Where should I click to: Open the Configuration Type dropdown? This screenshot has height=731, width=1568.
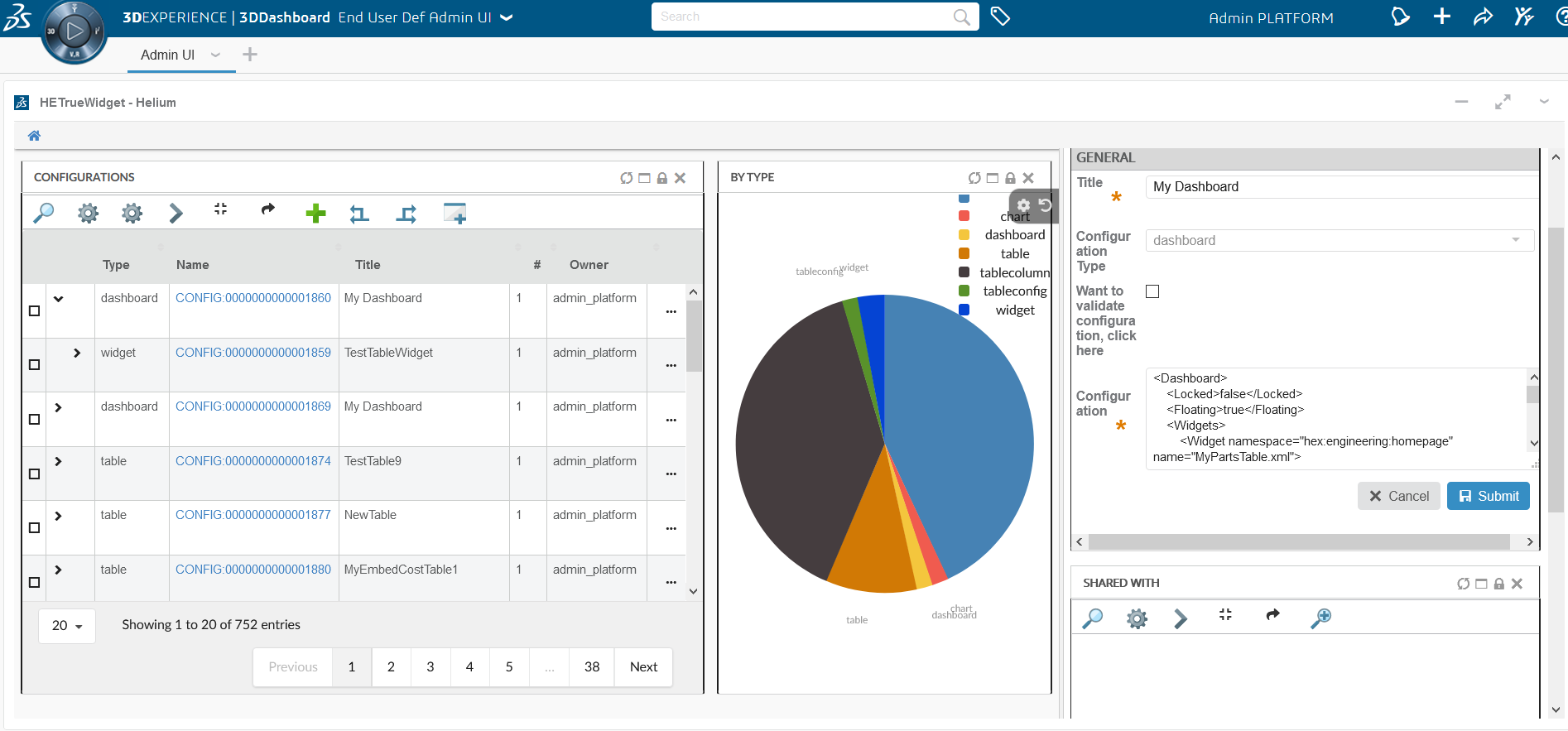[1339, 240]
